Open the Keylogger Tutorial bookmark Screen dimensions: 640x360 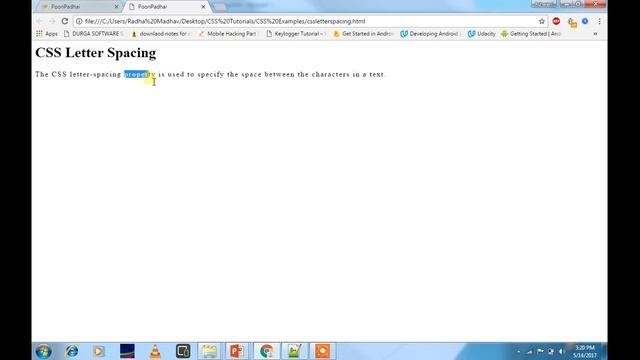click(x=296, y=34)
